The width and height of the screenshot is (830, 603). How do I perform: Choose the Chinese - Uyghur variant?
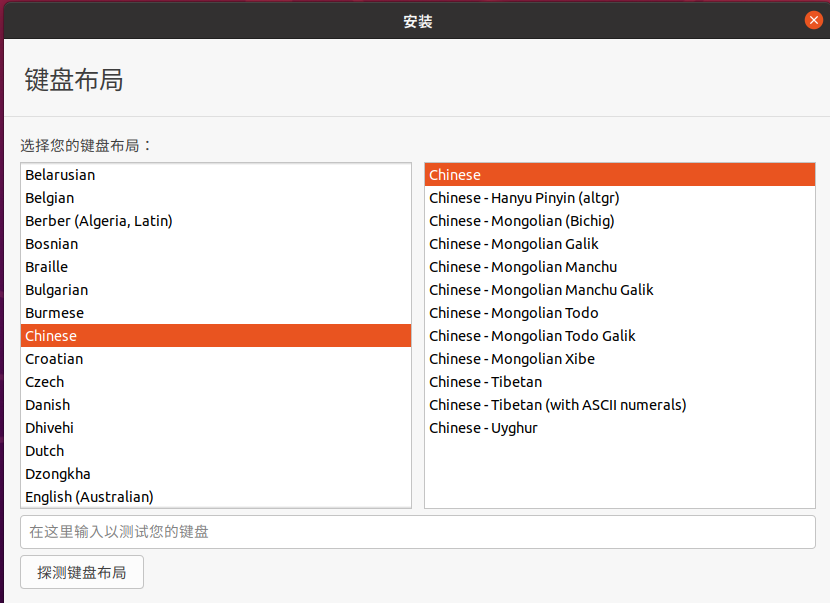point(620,428)
